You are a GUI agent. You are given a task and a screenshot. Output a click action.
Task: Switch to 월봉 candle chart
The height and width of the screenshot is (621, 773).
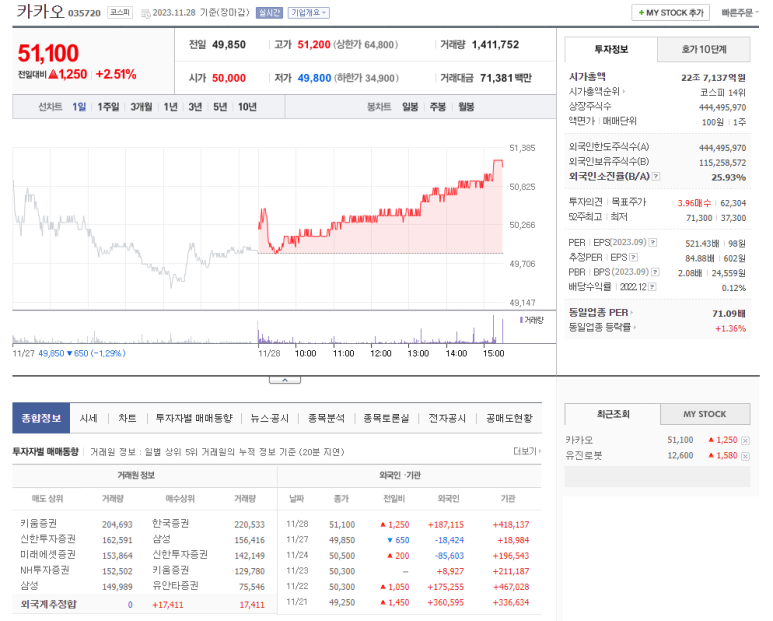pos(466,107)
